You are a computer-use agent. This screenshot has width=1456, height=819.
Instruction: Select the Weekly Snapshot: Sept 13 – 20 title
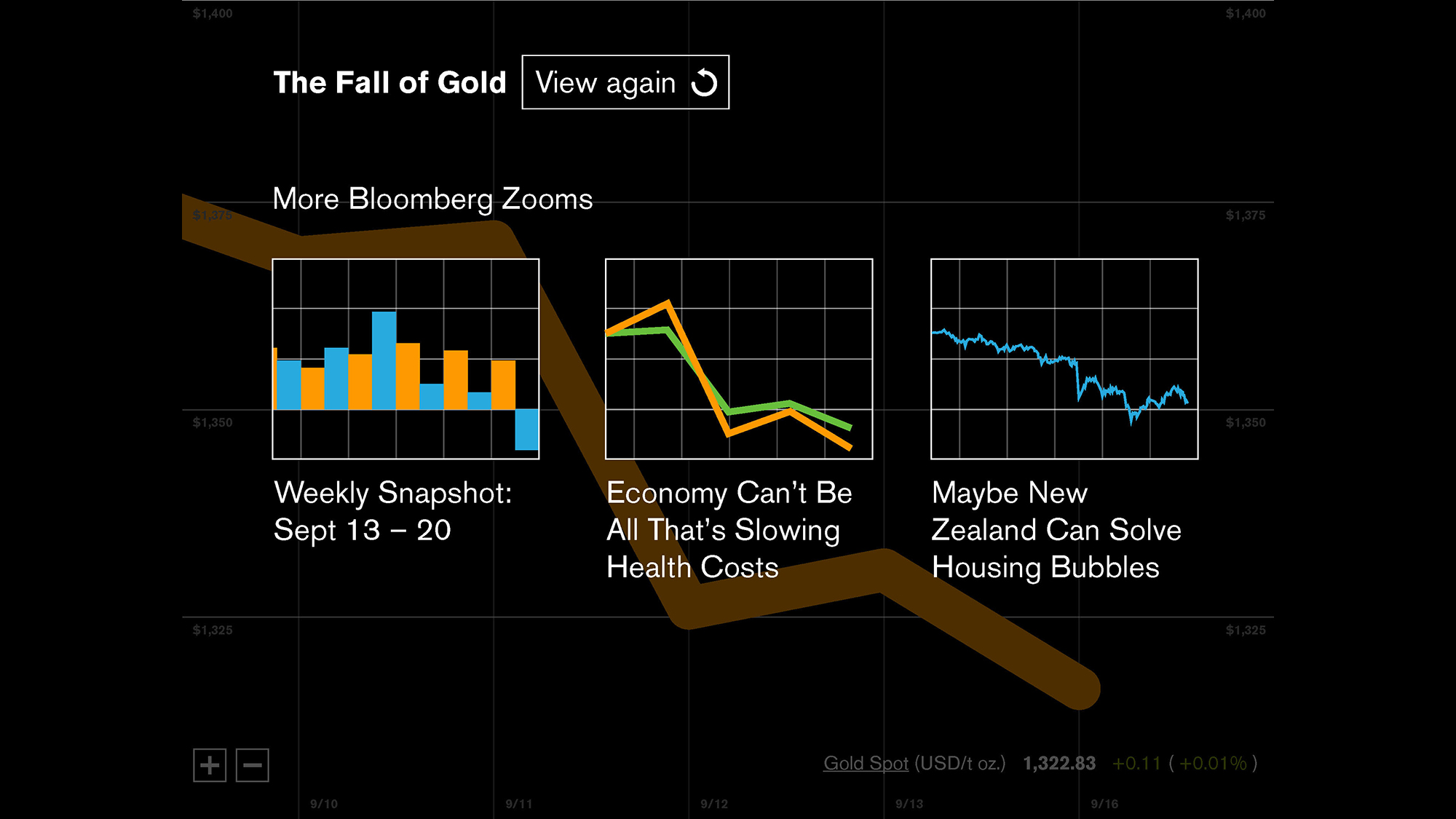[x=393, y=511]
